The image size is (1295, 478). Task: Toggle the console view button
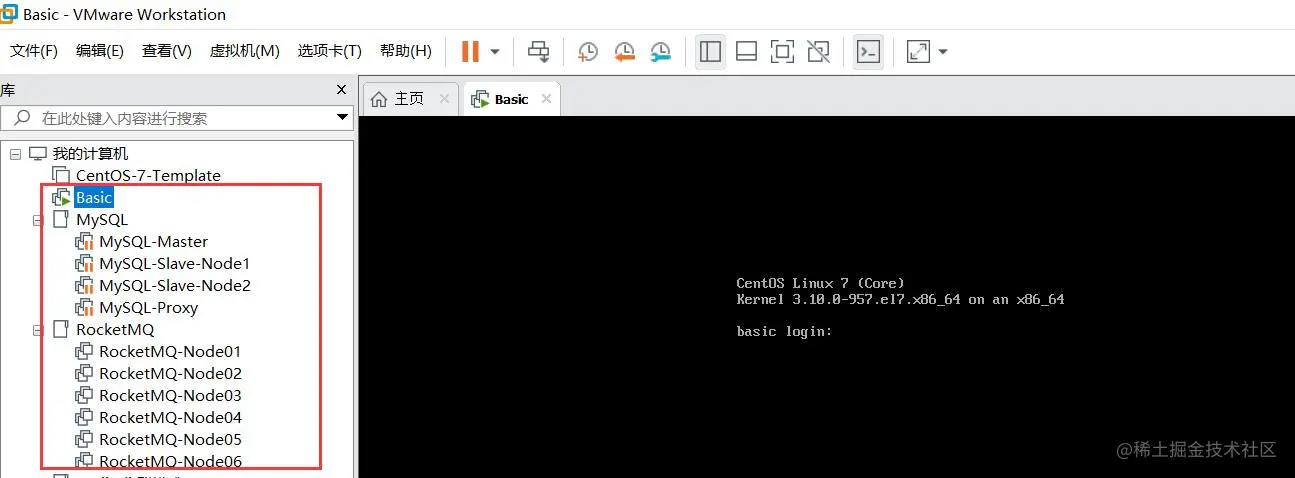pyautogui.click(x=868, y=51)
